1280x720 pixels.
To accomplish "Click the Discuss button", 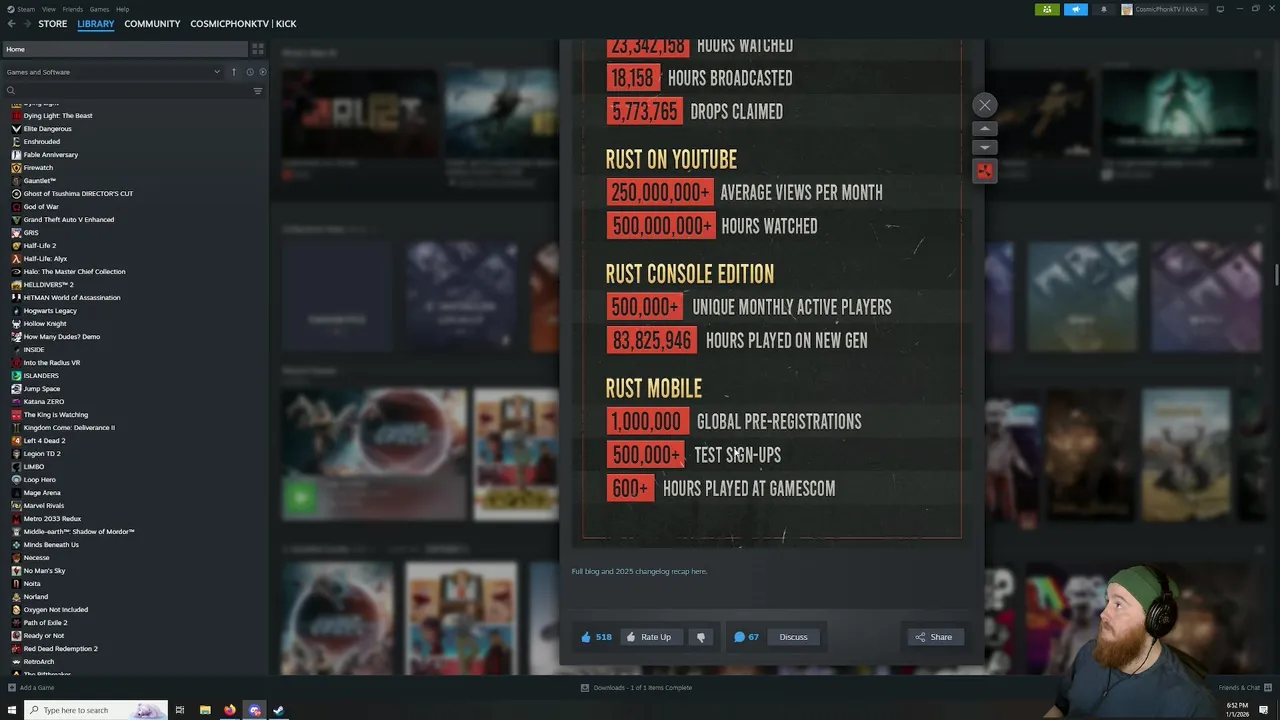I will coord(793,637).
